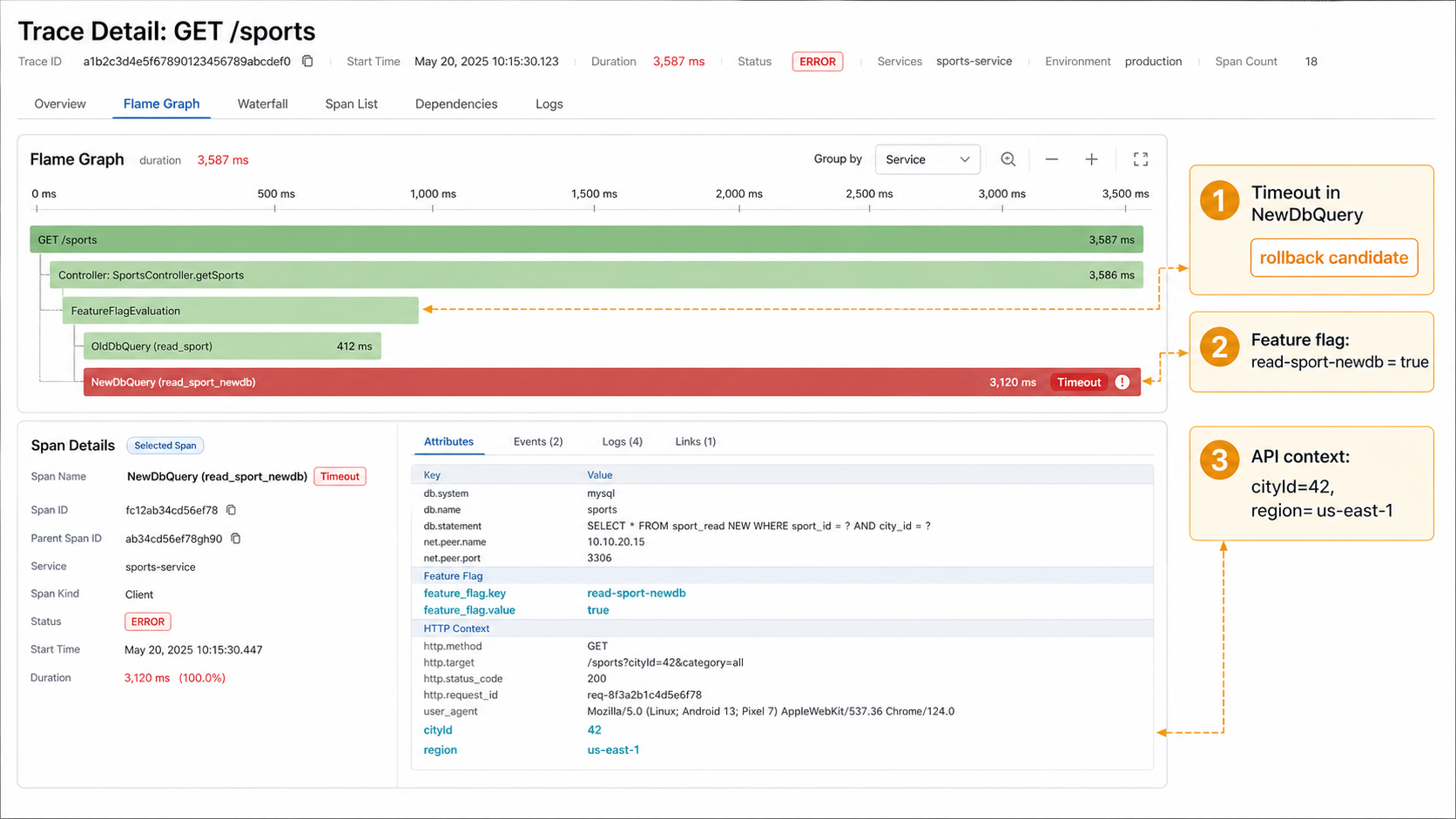
Task: Select the Flame Graph tab
Action: click(161, 104)
